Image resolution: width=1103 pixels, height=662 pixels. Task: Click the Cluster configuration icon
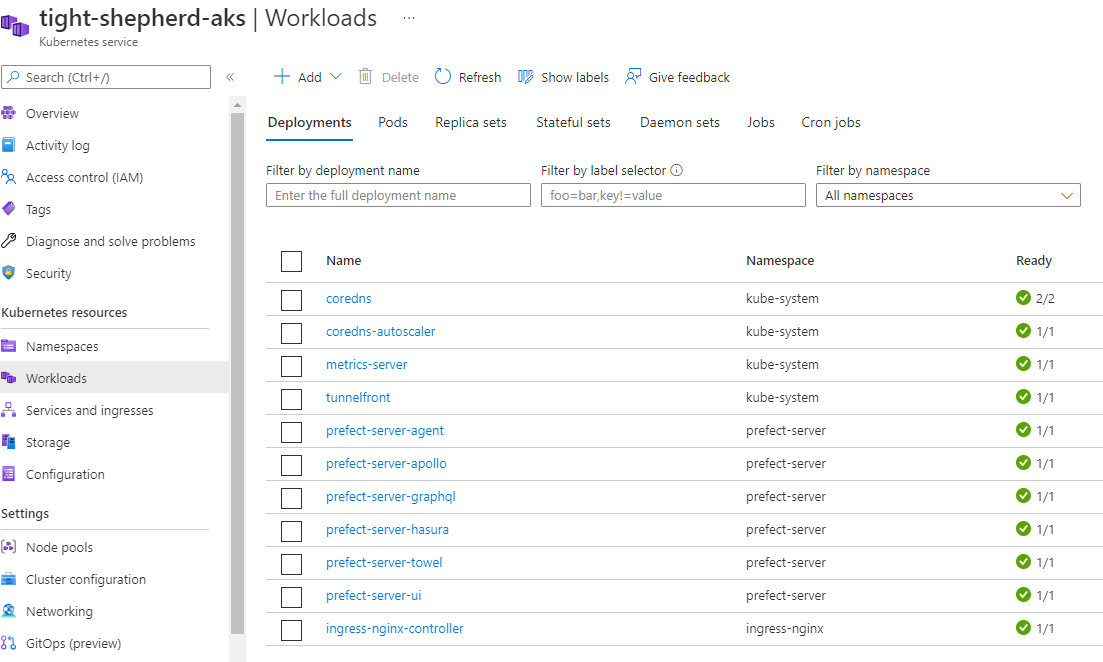pos(8,579)
